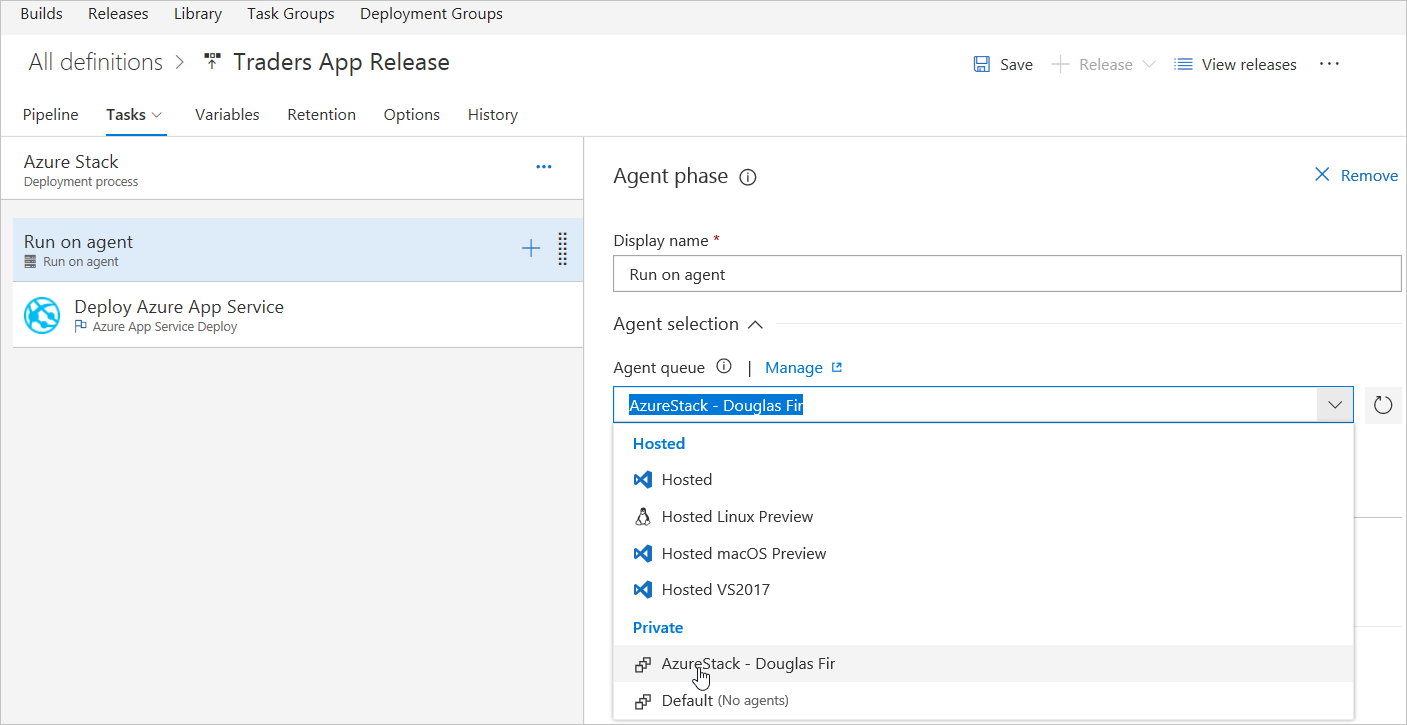This screenshot has width=1407, height=725.
Task: Click the flag icon under Deploy Azure App Service
Action: coord(81,326)
